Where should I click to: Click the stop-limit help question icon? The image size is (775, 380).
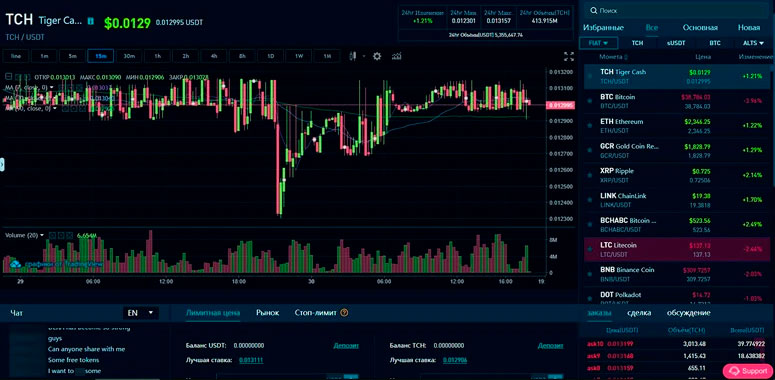(x=344, y=313)
